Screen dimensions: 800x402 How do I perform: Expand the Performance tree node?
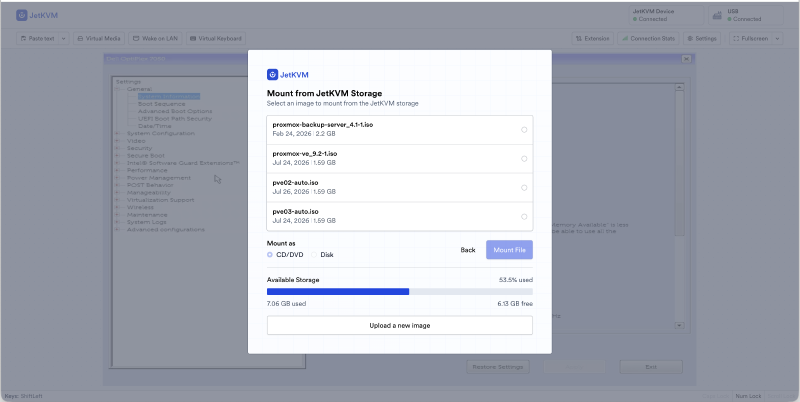click(x=117, y=170)
